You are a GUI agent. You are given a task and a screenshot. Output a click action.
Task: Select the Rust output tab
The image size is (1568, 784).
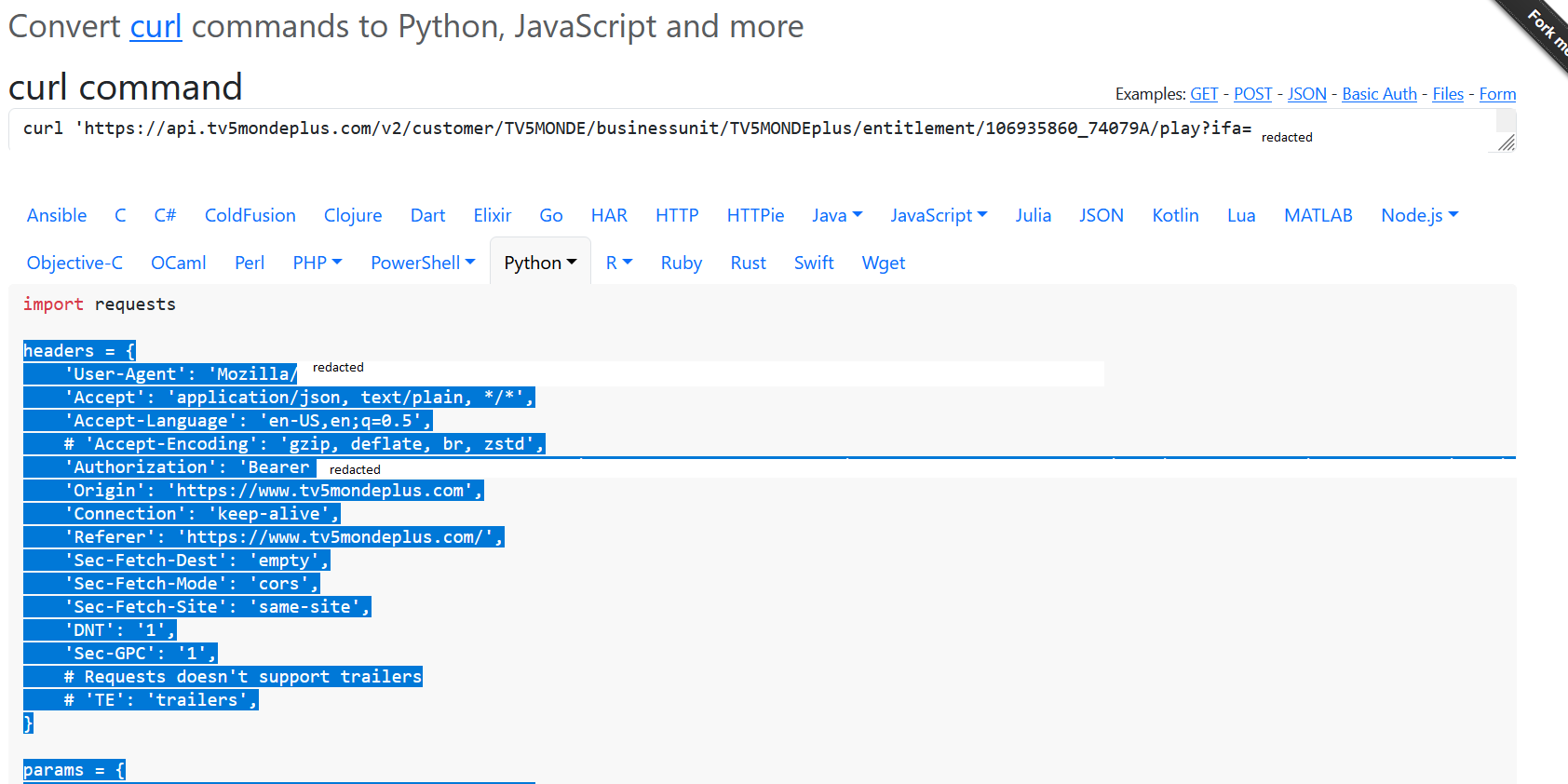click(748, 264)
